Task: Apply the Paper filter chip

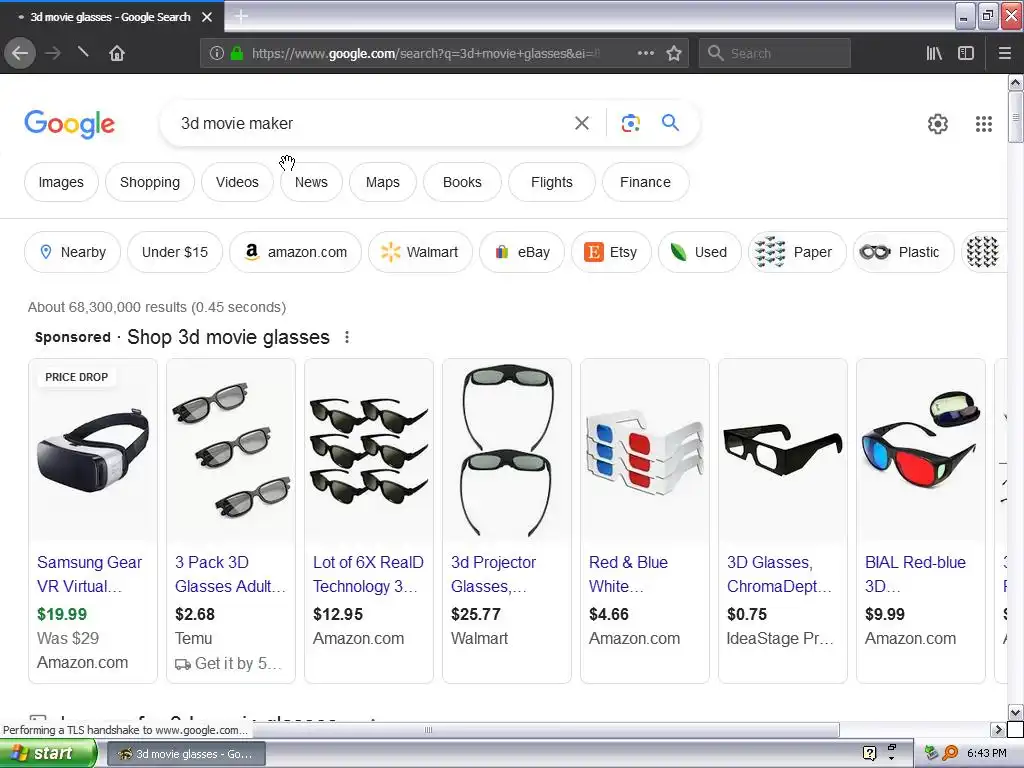Action: (797, 252)
